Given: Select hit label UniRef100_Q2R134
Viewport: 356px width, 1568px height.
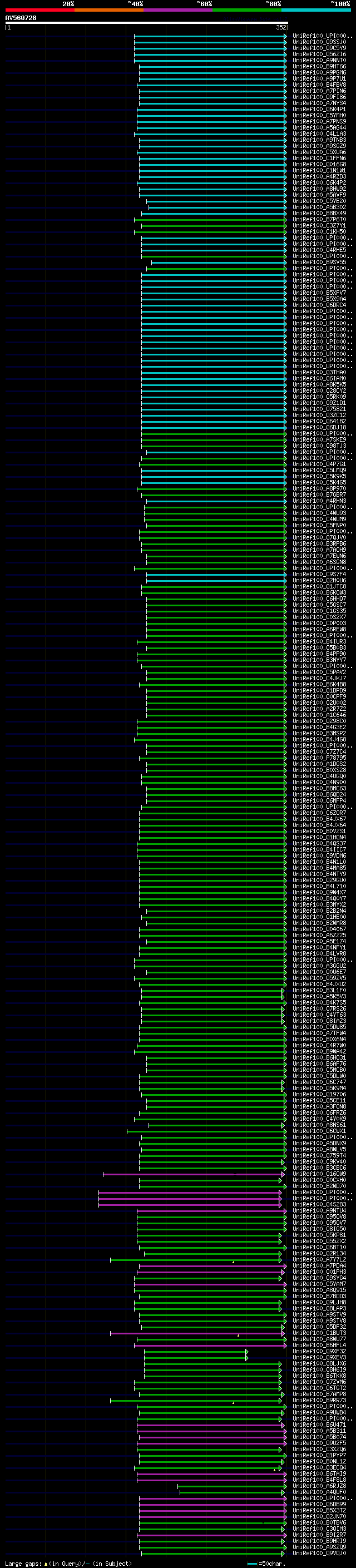Looking at the screenshot, I should (319, 1253).
